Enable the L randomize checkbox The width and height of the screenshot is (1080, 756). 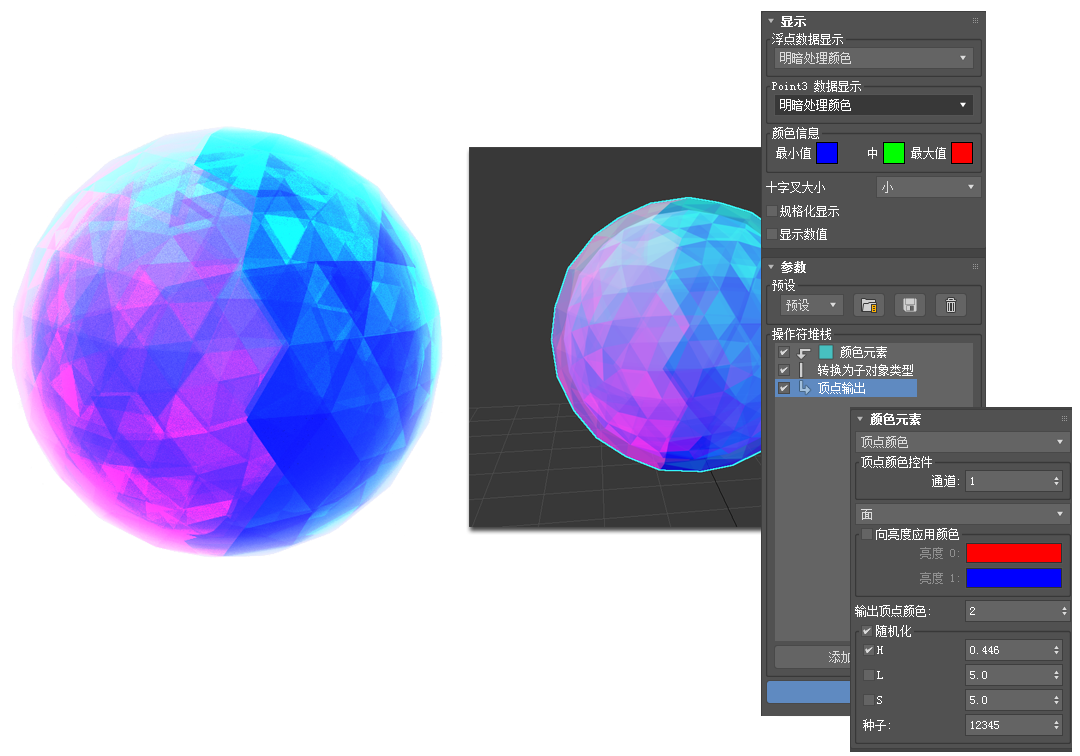click(869, 675)
